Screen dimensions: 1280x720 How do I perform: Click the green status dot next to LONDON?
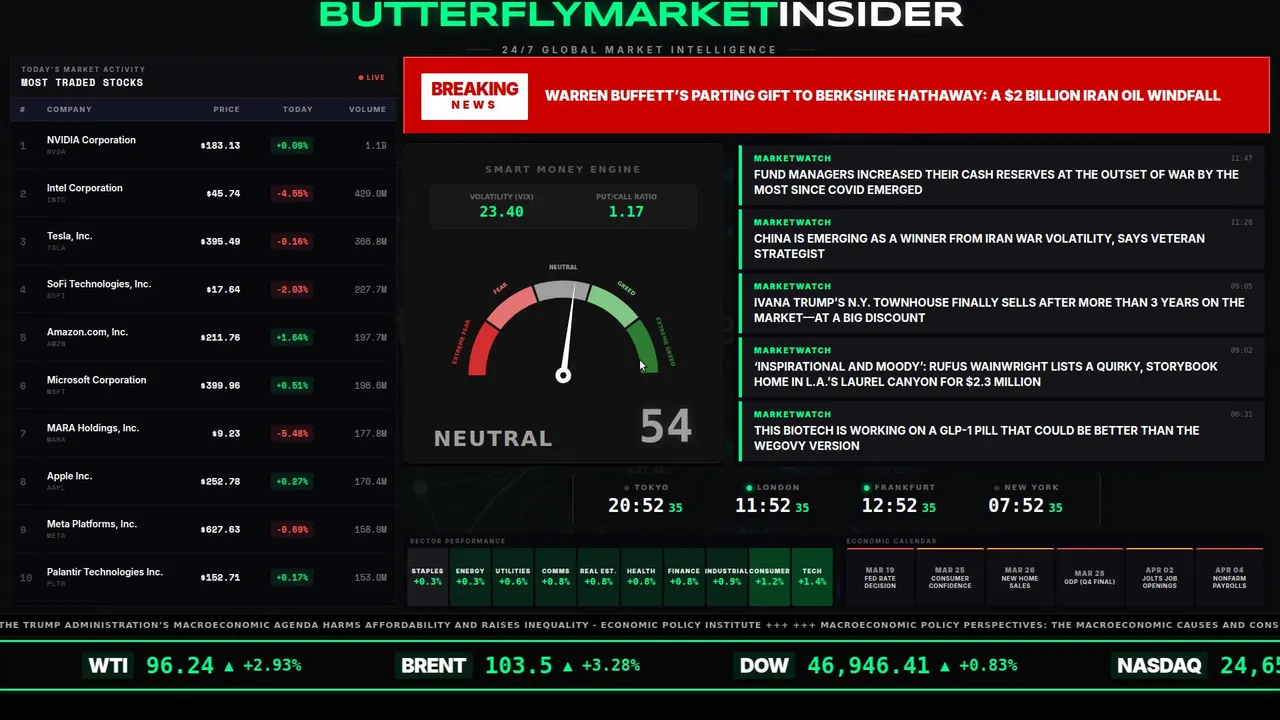pyautogui.click(x=750, y=488)
